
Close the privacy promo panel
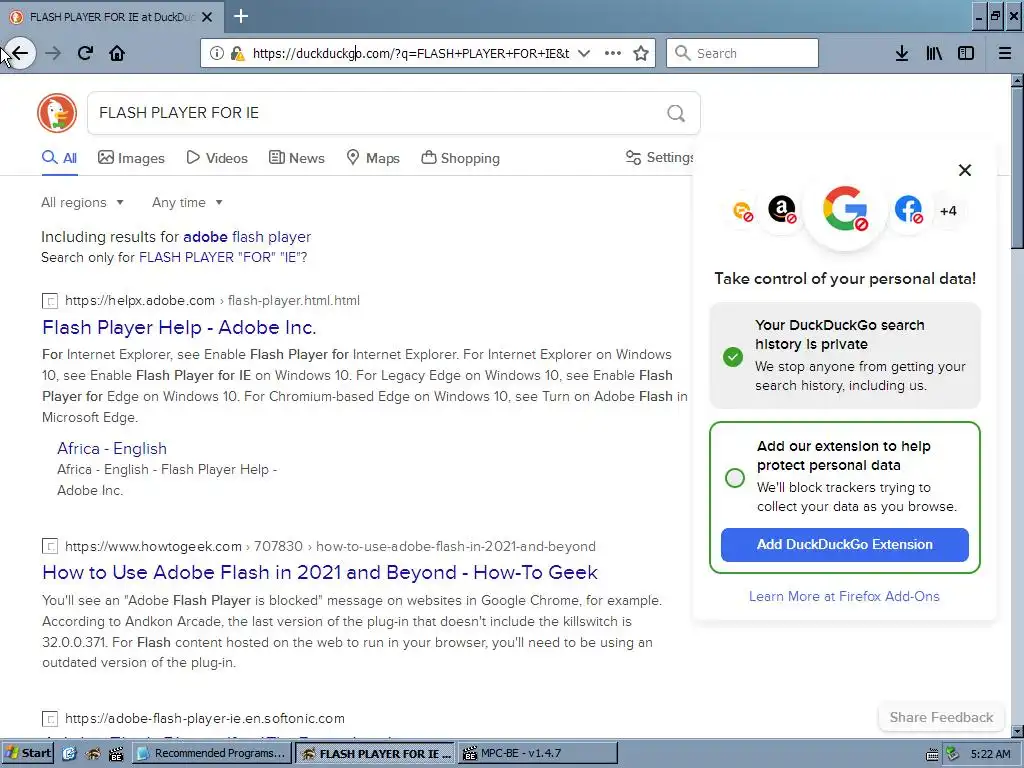(965, 170)
